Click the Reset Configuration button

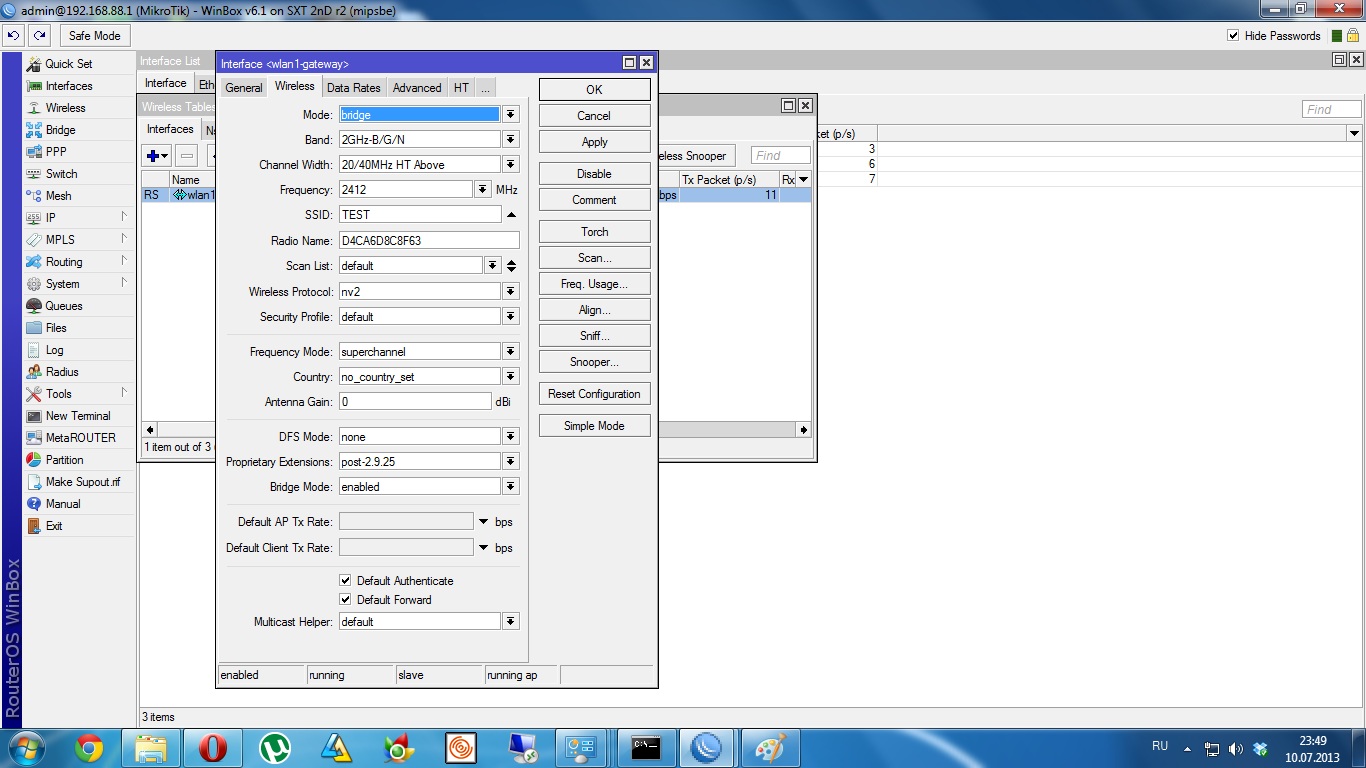point(594,394)
